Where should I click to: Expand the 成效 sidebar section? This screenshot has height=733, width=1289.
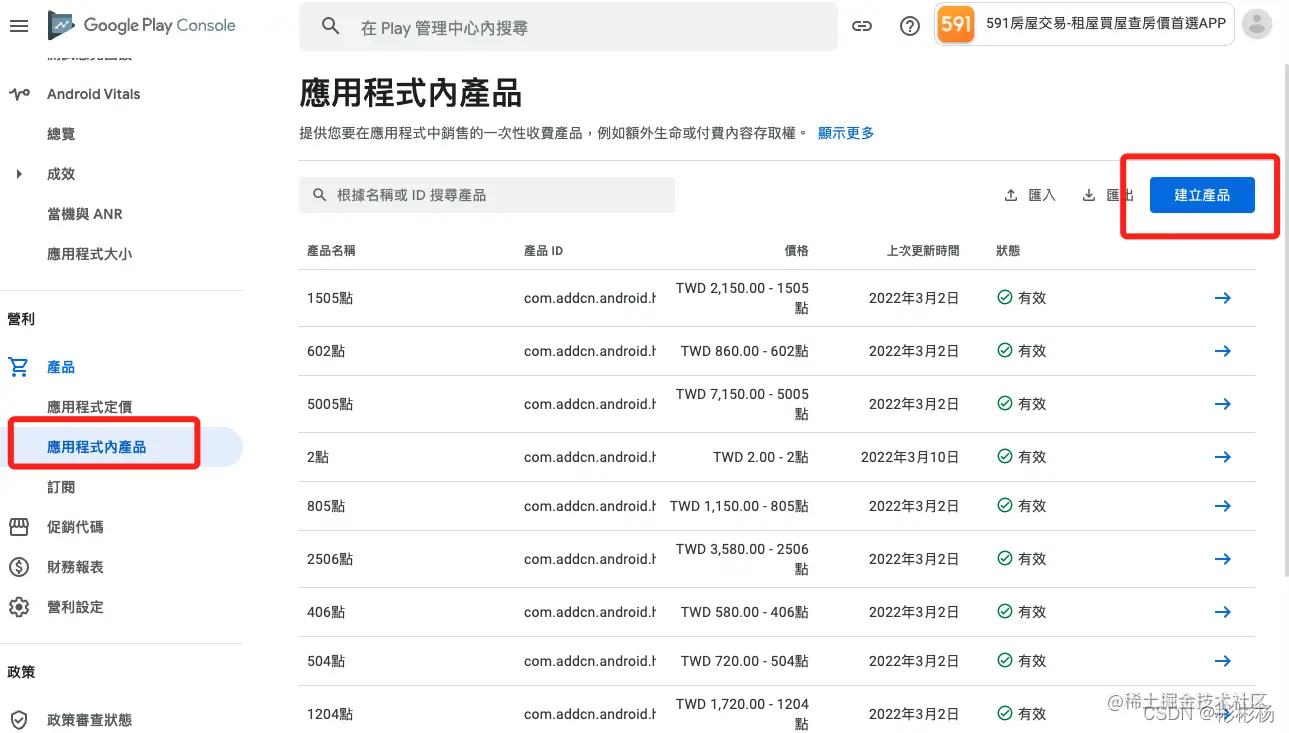click(x=19, y=174)
